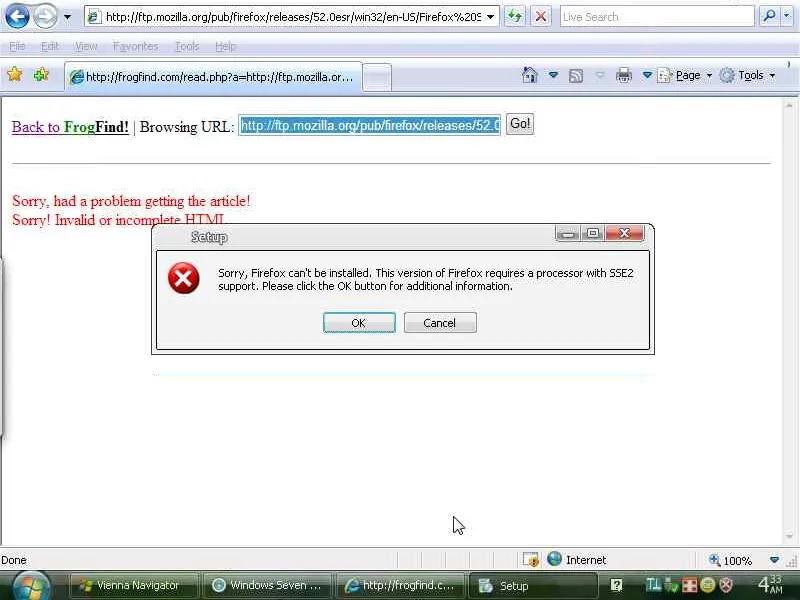
Task: Click the safely remove hardware tray icon
Action: [670, 585]
